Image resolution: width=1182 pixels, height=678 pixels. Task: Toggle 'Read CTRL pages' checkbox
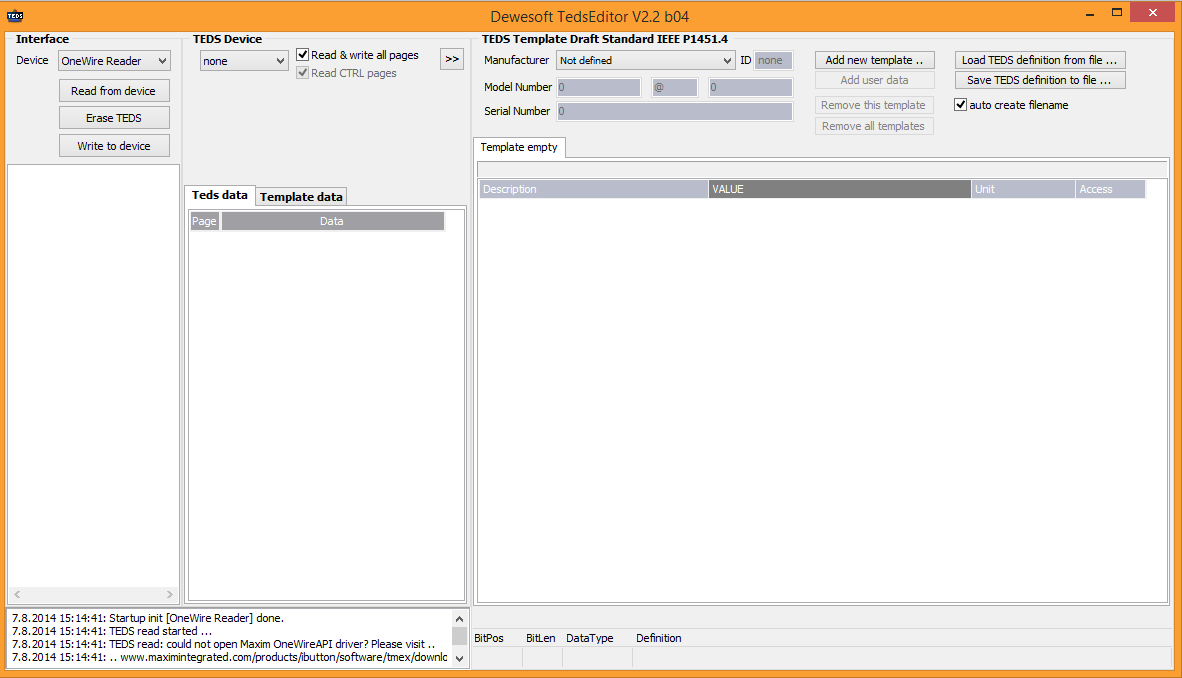click(302, 72)
